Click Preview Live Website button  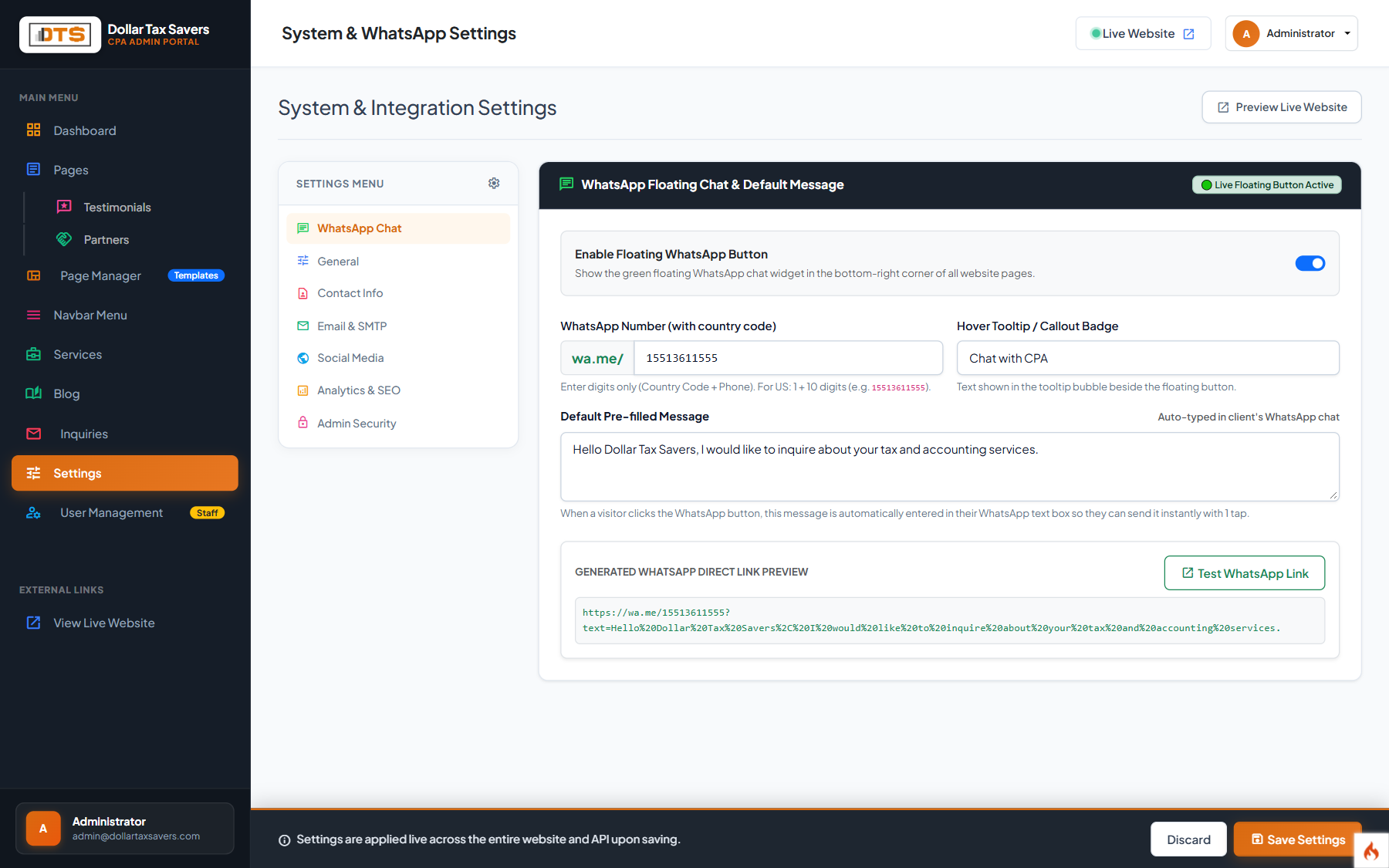point(1281,107)
